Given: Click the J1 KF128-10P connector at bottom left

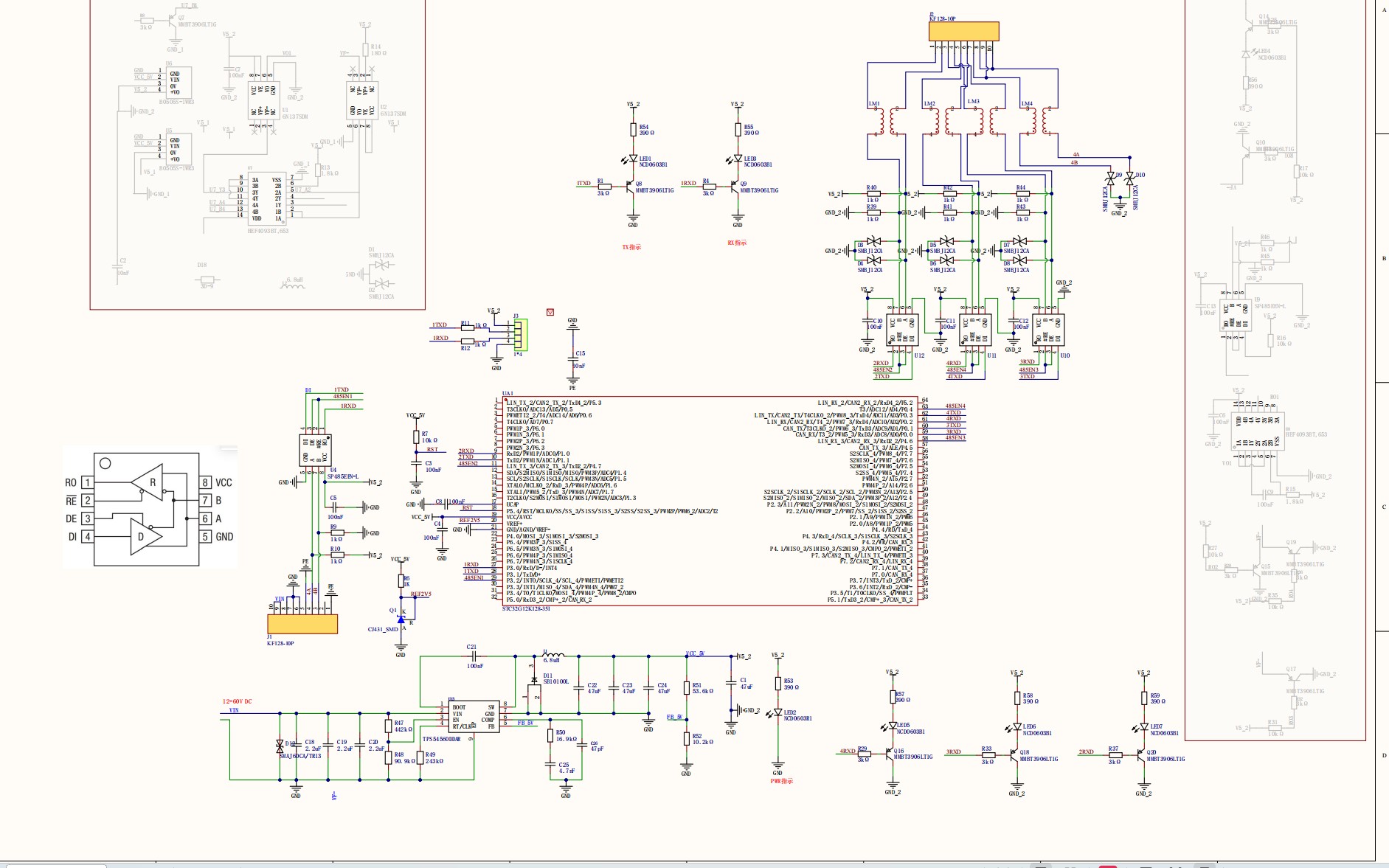Looking at the screenshot, I should pos(302,624).
